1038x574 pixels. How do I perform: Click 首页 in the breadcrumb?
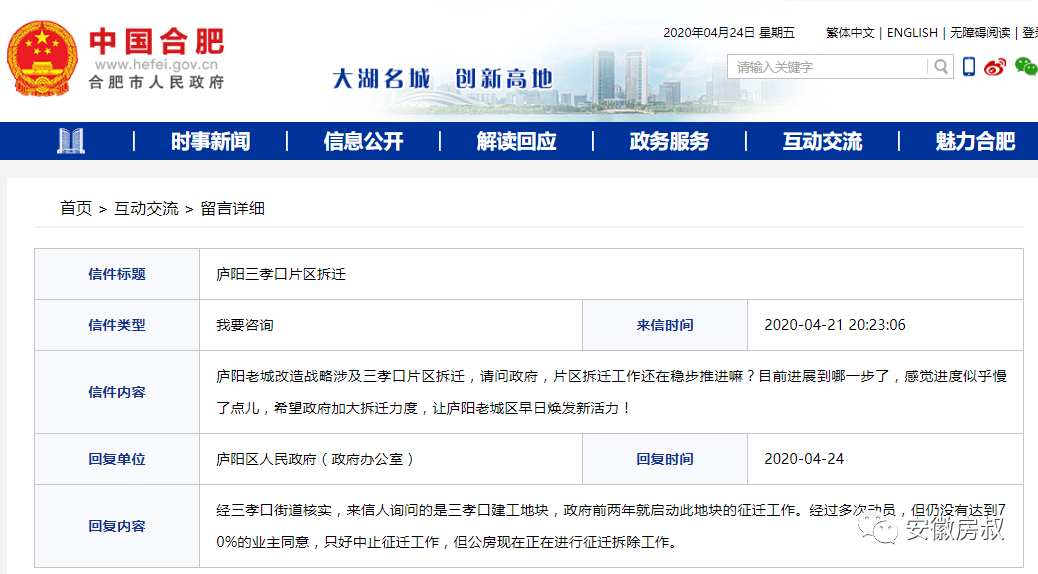76,208
